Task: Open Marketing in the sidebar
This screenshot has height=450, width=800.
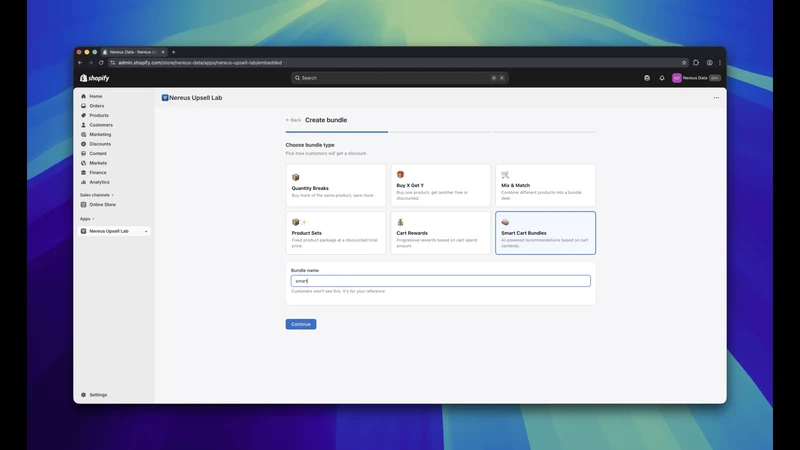Action: pyautogui.click(x=99, y=134)
